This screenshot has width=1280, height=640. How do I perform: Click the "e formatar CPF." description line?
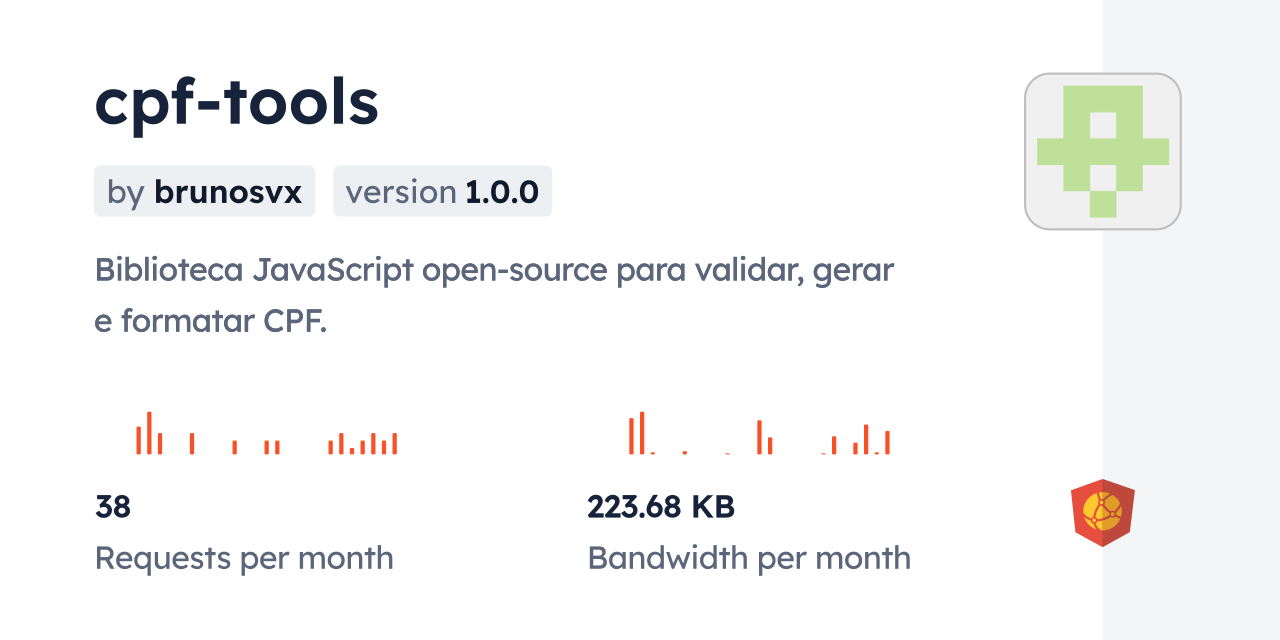[x=211, y=321]
